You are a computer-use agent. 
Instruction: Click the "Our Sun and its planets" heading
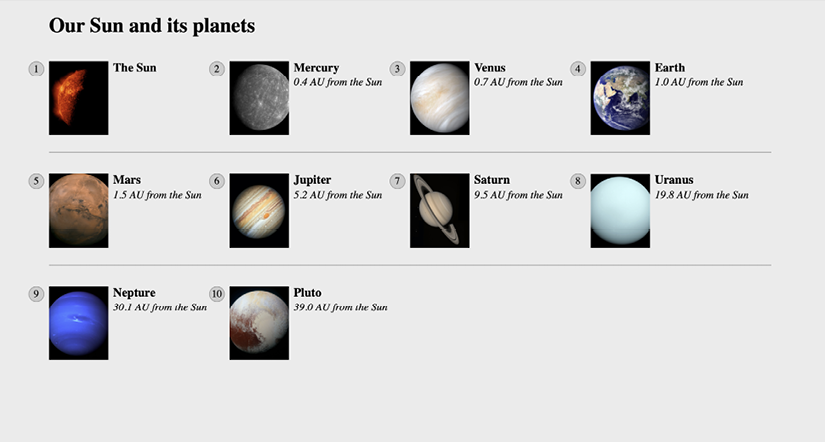tap(152, 26)
